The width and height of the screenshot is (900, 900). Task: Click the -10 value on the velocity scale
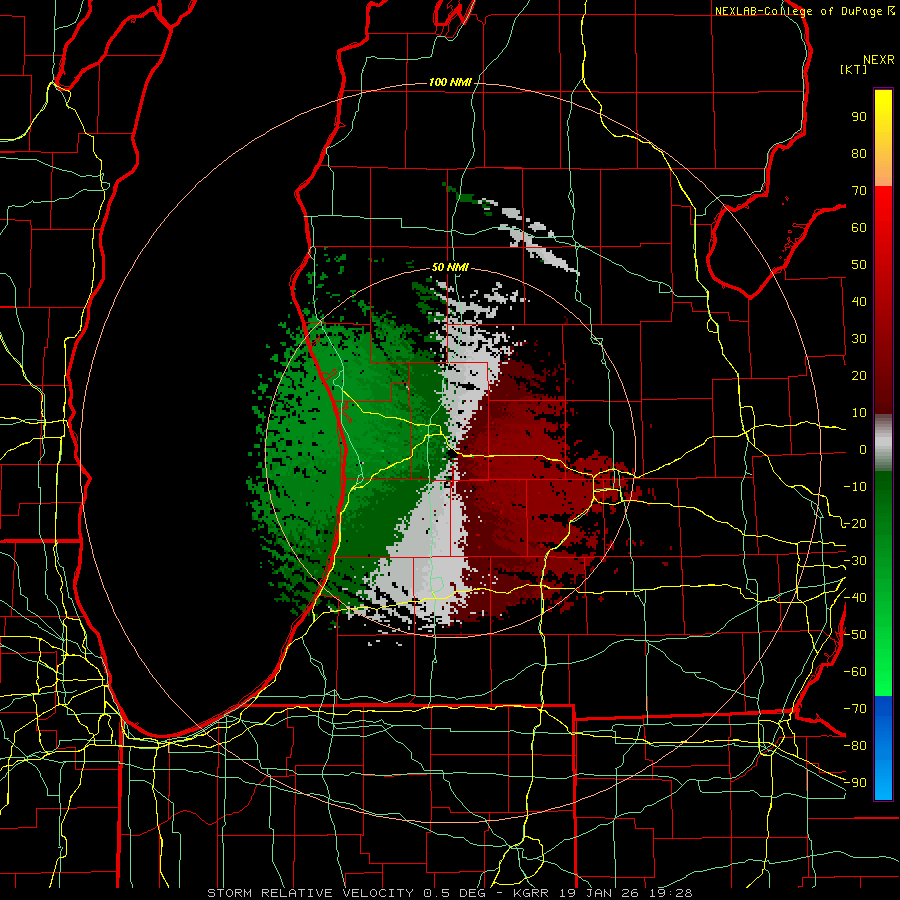coord(855,487)
